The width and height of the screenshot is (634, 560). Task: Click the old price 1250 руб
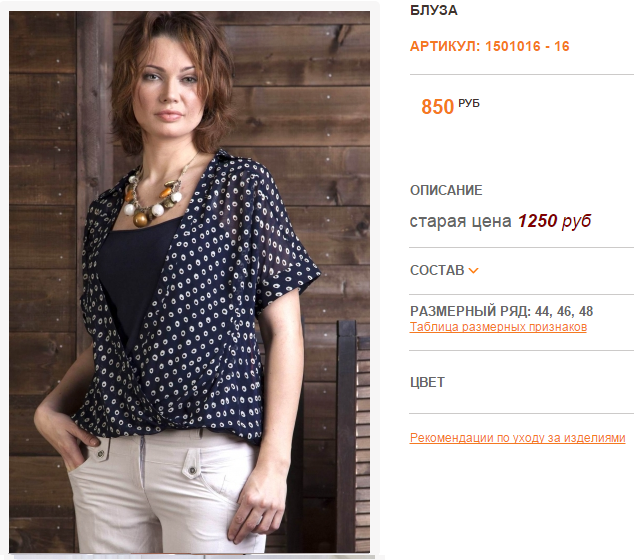click(x=554, y=221)
